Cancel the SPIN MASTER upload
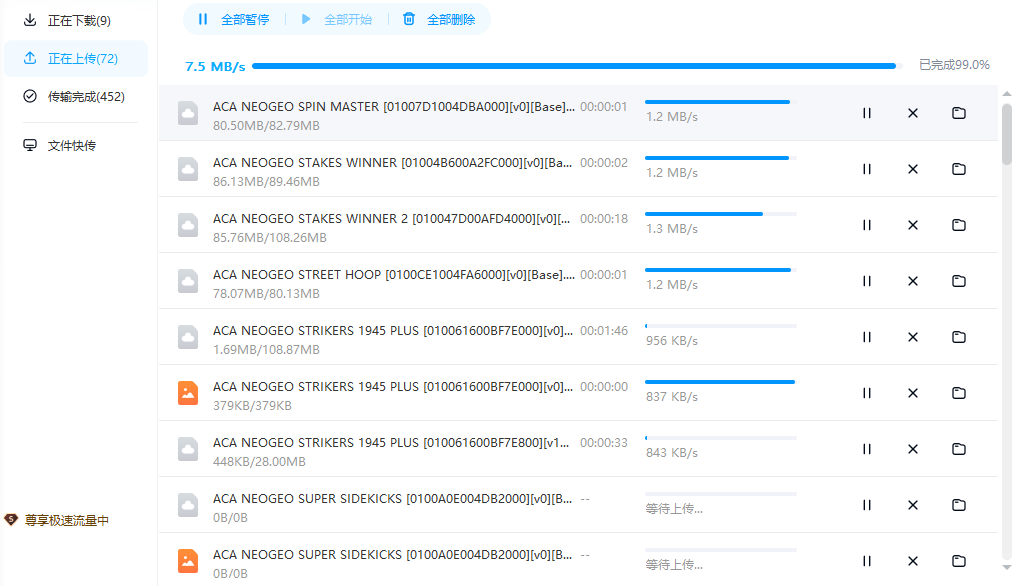This screenshot has width=1019, height=586. pyautogui.click(x=912, y=113)
